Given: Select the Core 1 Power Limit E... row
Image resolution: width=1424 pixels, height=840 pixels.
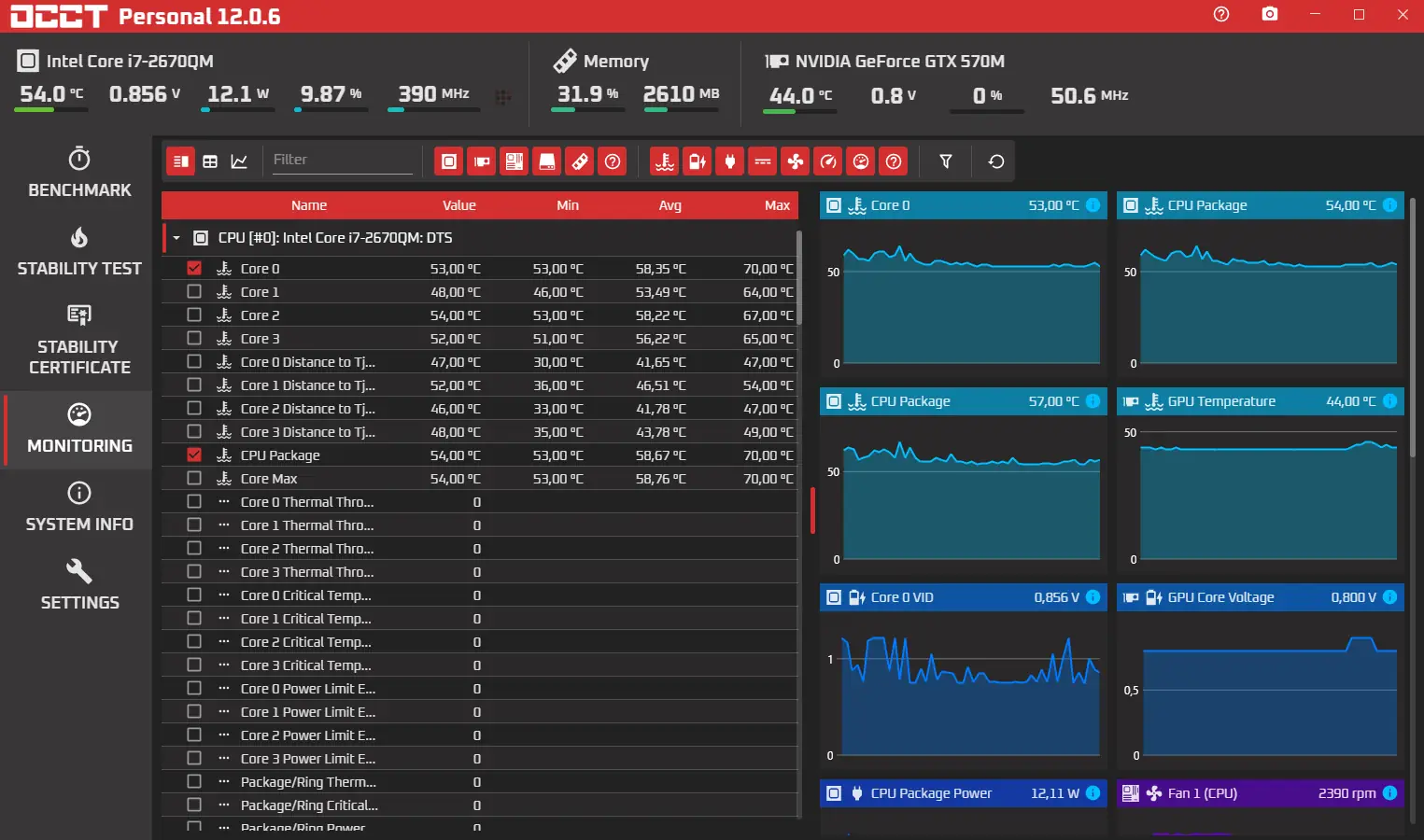Looking at the screenshot, I should (480, 711).
